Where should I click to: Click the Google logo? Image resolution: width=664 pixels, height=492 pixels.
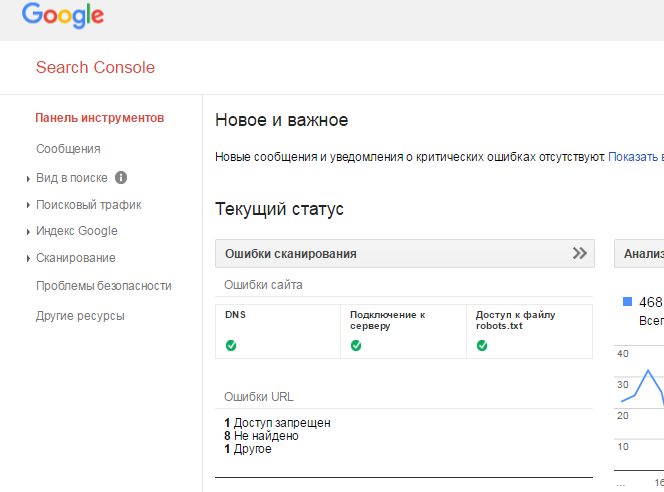(x=63, y=15)
